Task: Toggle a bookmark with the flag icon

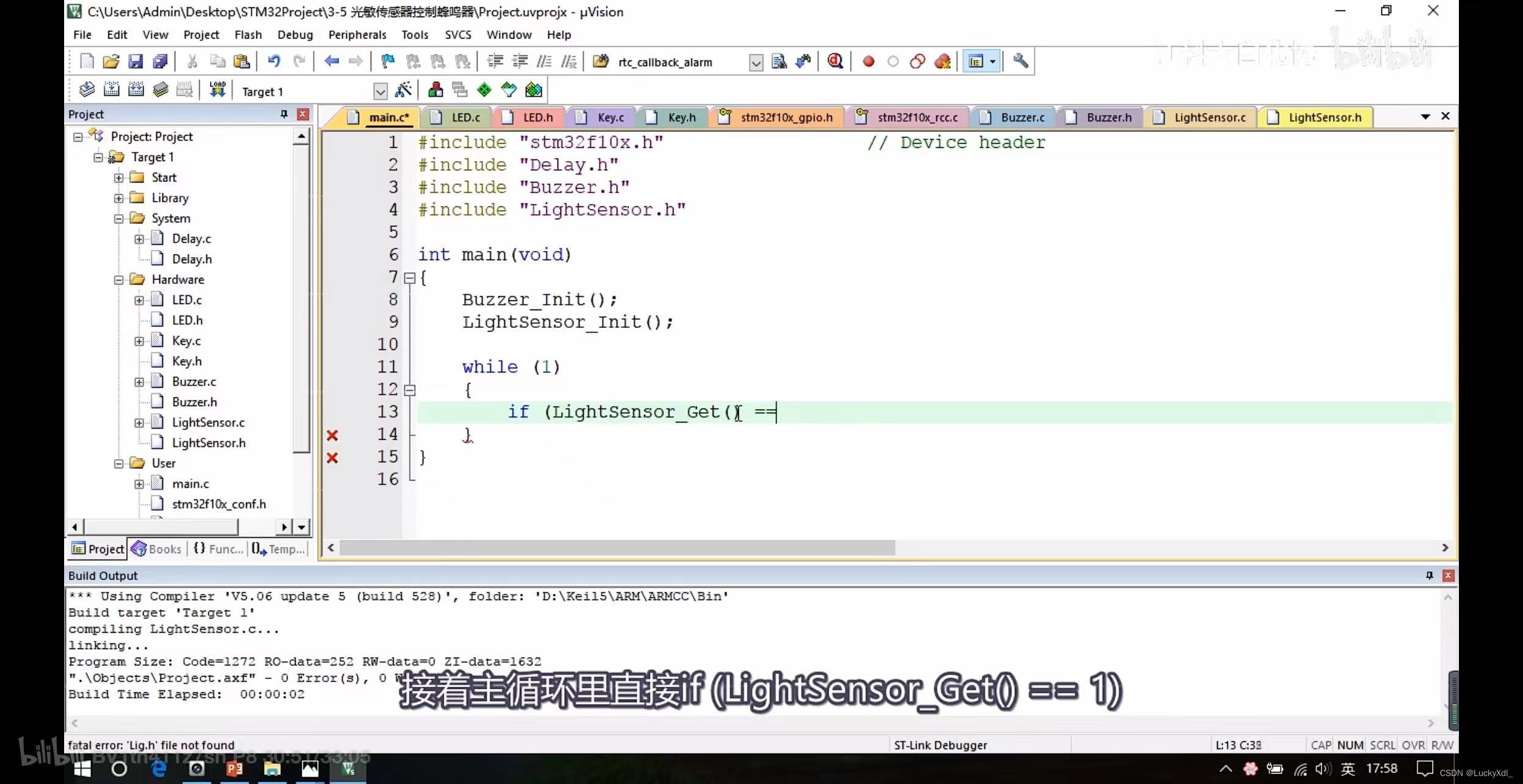Action: click(388, 61)
